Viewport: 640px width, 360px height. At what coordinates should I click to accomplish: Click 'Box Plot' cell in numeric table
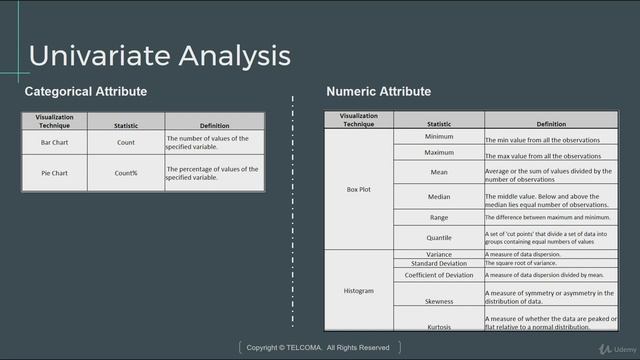click(359, 189)
